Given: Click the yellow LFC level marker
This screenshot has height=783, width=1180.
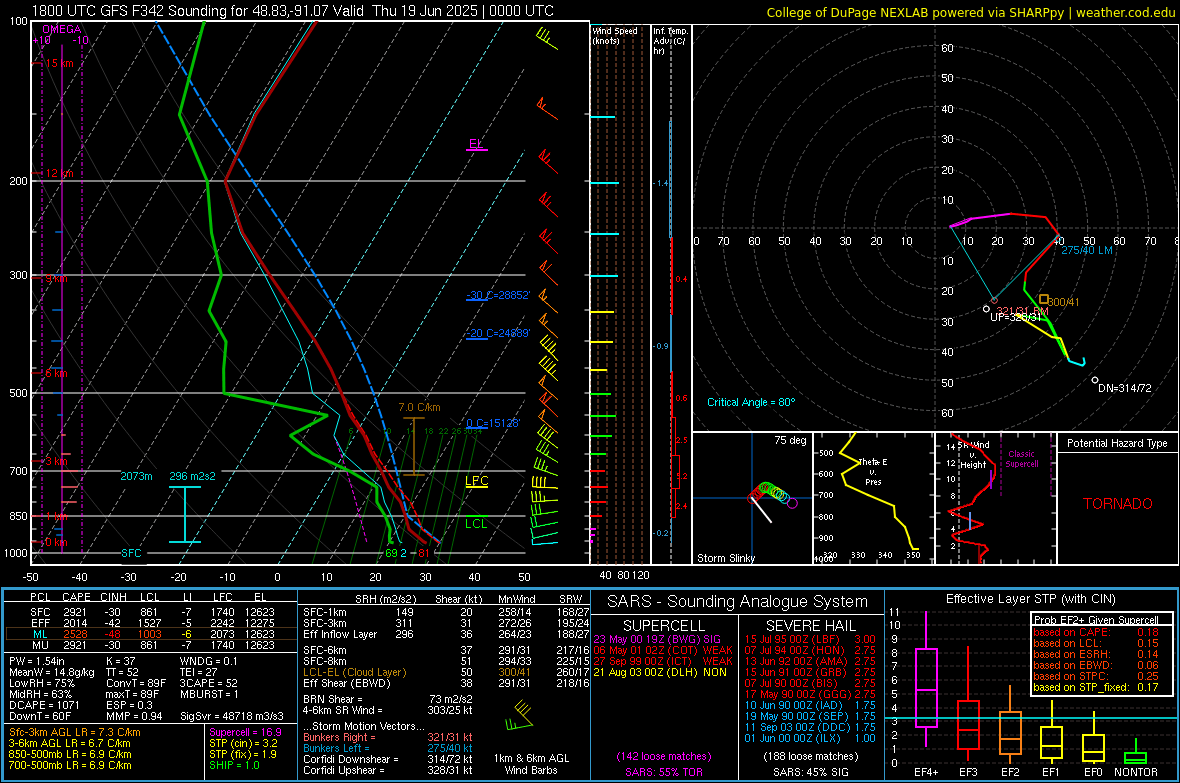Looking at the screenshot, I should [x=476, y=481].
